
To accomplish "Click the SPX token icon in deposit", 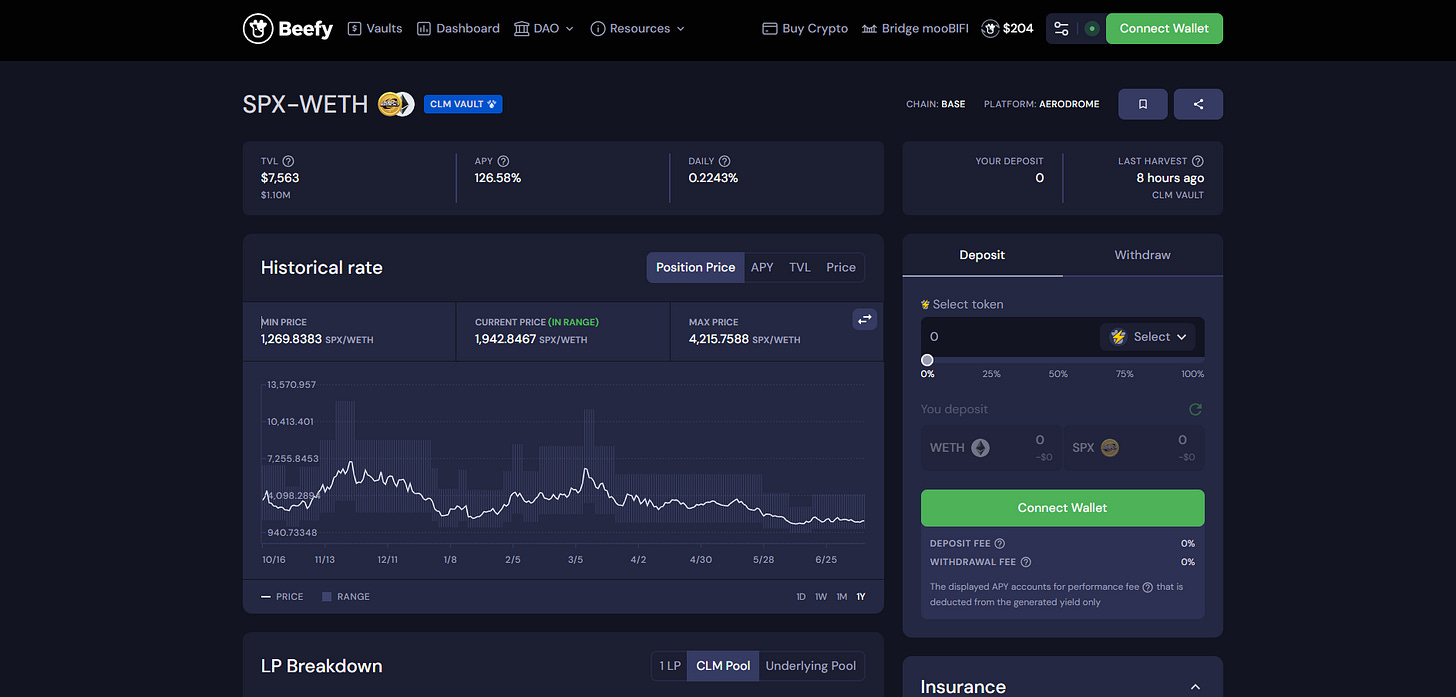I will [x=1110, y=448].
